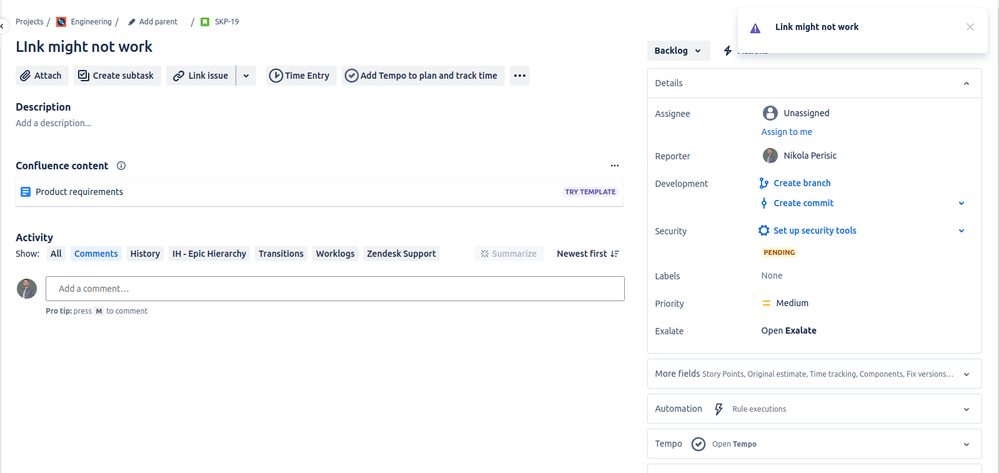Click the Unassigned assignee field
The width and height of the screenshot is (999, 473).
click(x=796, y=113)
